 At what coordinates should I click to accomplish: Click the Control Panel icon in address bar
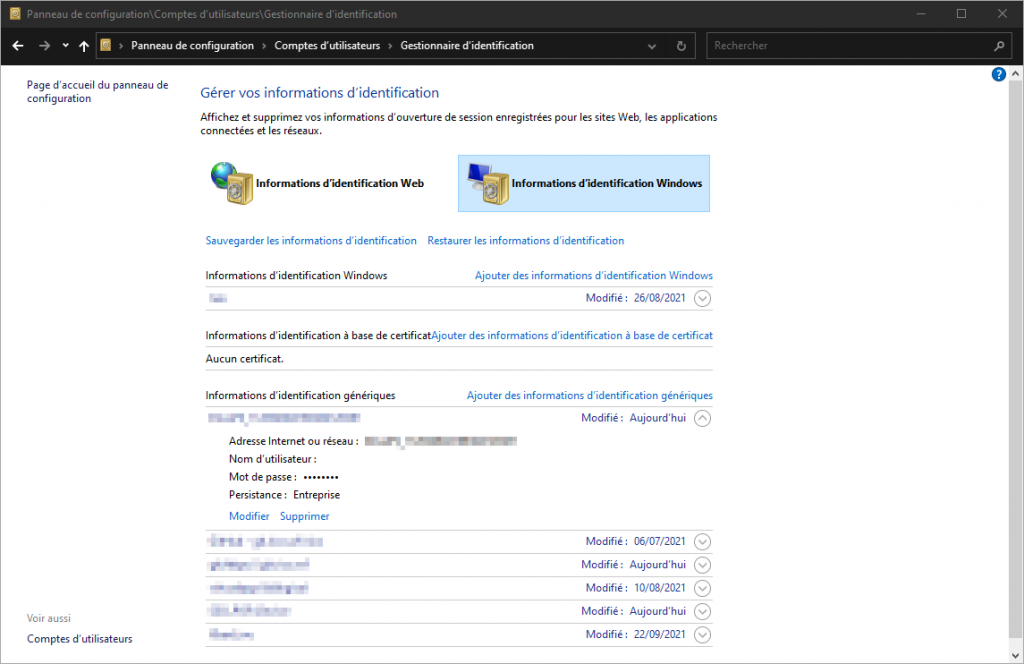[x=106, y=45]
